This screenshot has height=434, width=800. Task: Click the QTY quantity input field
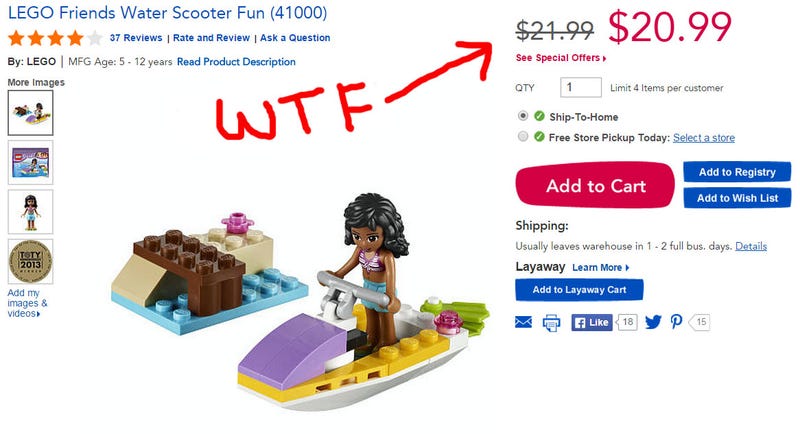click(581, 87)
